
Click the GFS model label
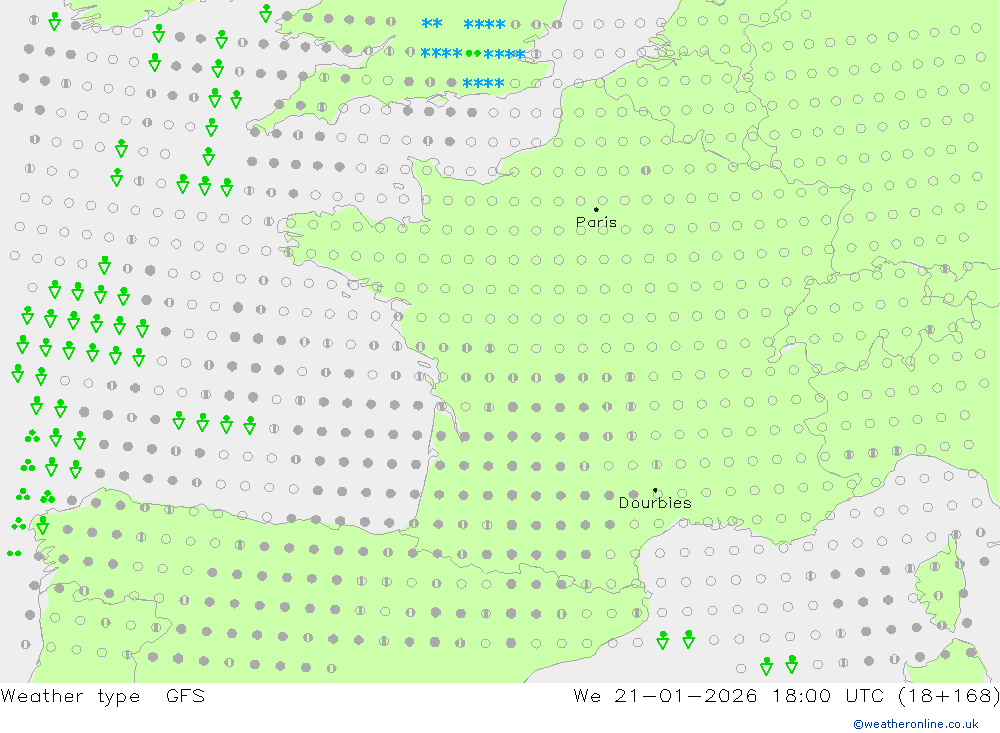(186, 696)
